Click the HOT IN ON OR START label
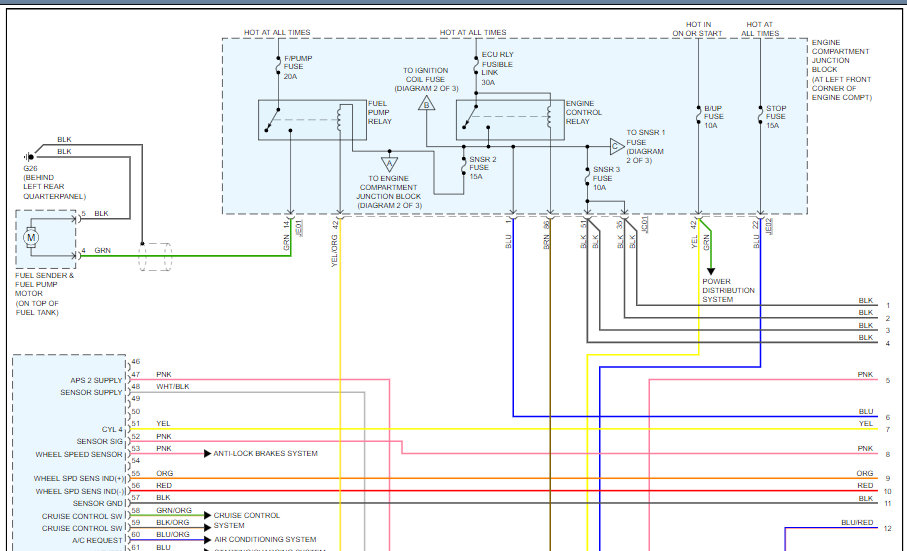Screen dimensions: 907x551 pyautogui.click(x=698, y=29)
